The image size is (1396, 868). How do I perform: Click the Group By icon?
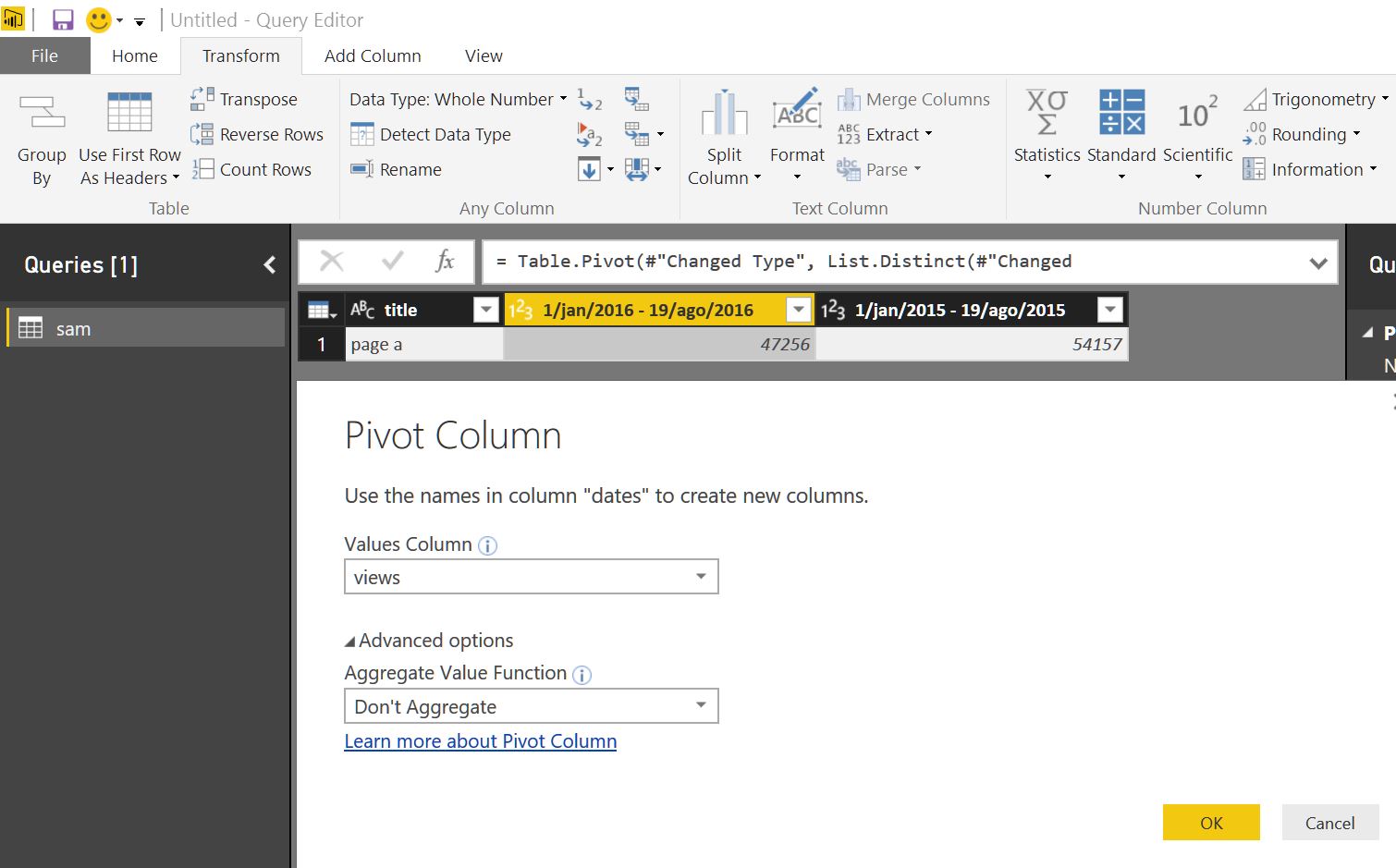[x=42, y=114]
